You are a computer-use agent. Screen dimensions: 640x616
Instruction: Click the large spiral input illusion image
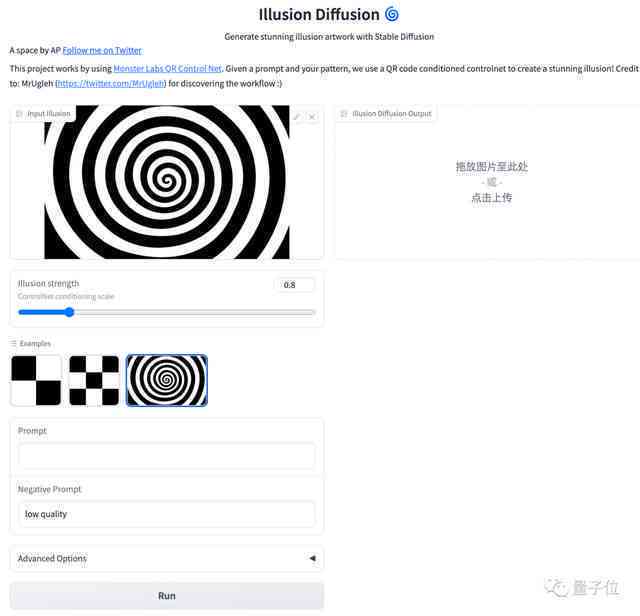[x=167, y=182]
